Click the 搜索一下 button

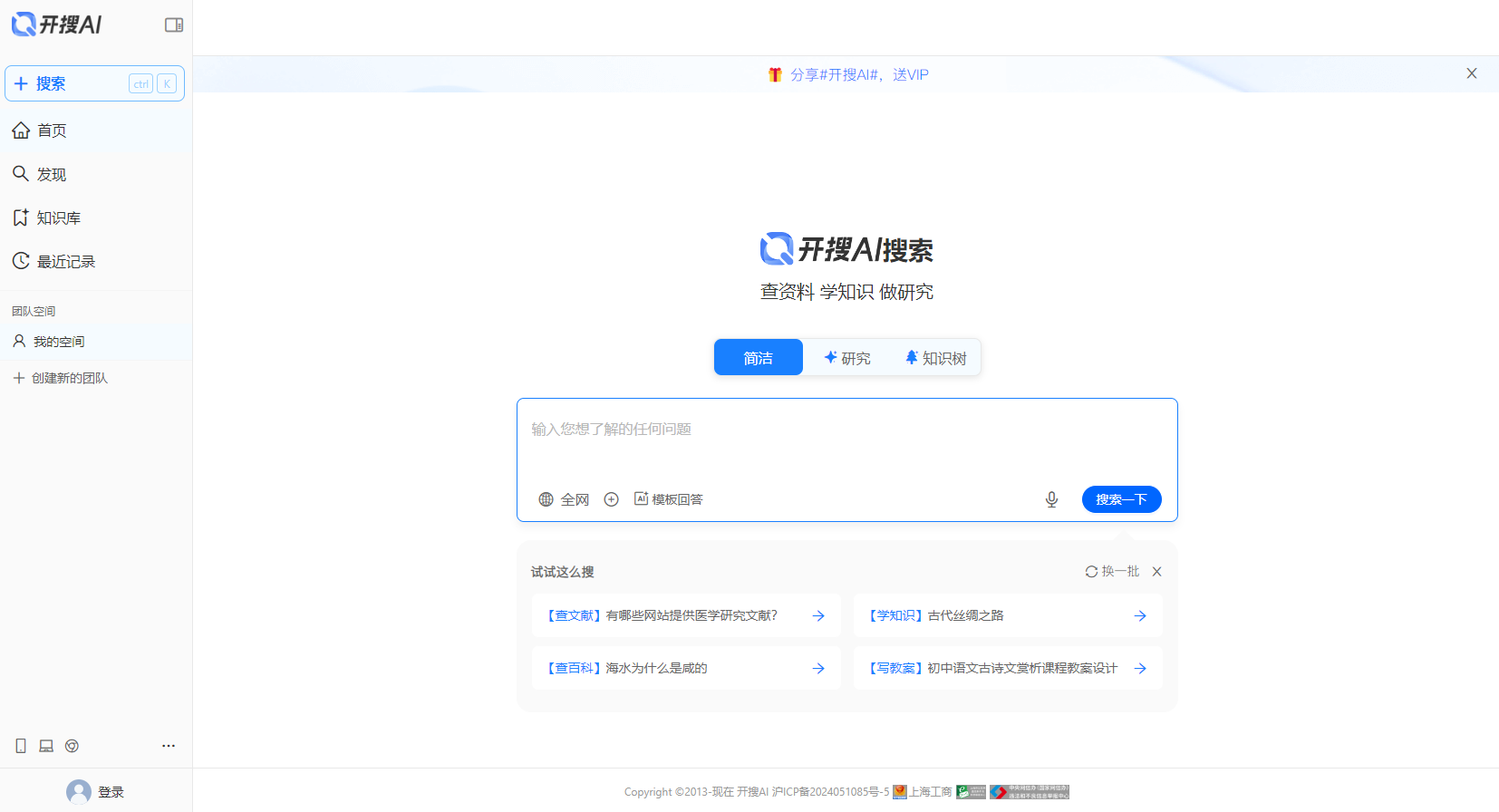[x=1121, y=499]
